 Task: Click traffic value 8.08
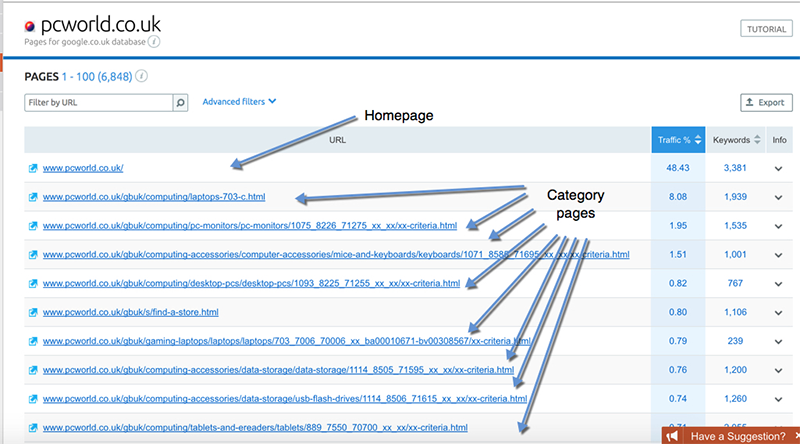678,197
